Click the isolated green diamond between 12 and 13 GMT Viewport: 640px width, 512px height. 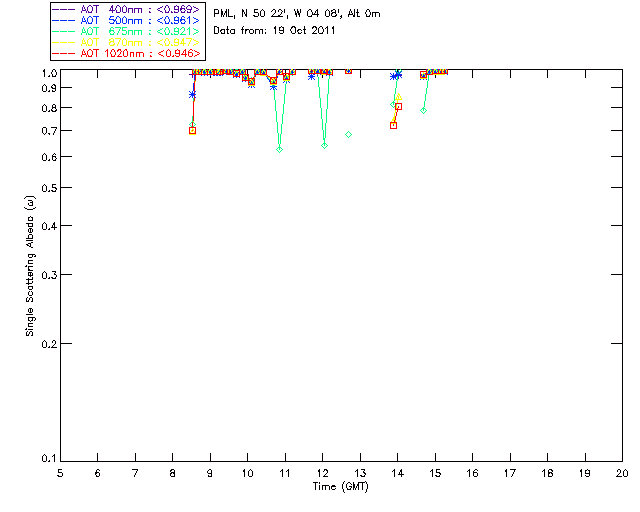pyautogui.click(x=349, y=135)
